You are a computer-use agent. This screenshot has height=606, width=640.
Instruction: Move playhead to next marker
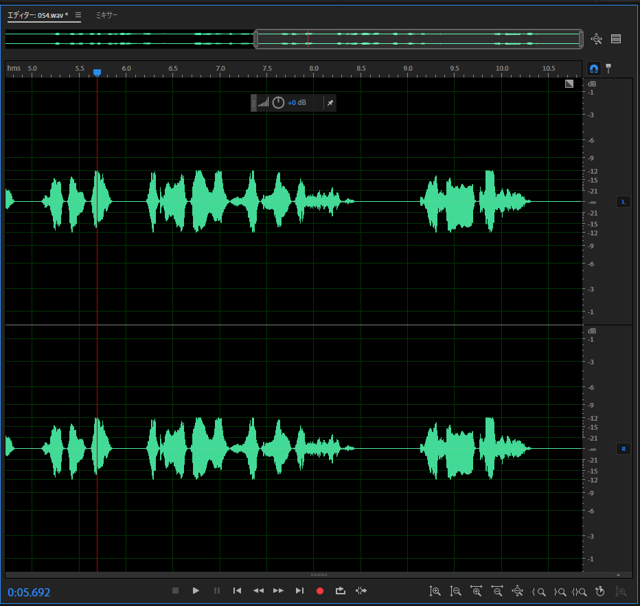point(300,590)
